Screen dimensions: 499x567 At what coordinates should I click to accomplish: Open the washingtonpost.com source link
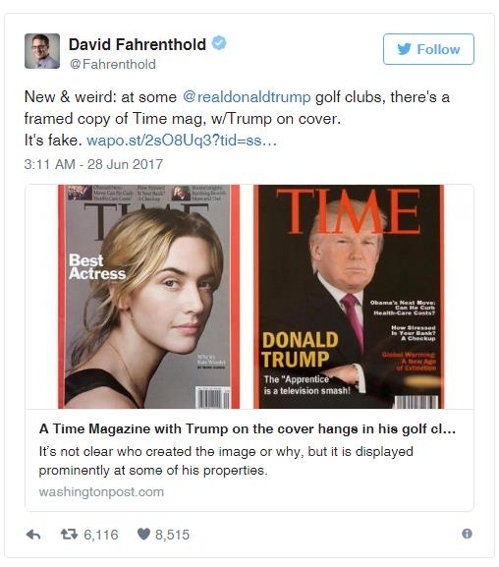coord(101,492)
